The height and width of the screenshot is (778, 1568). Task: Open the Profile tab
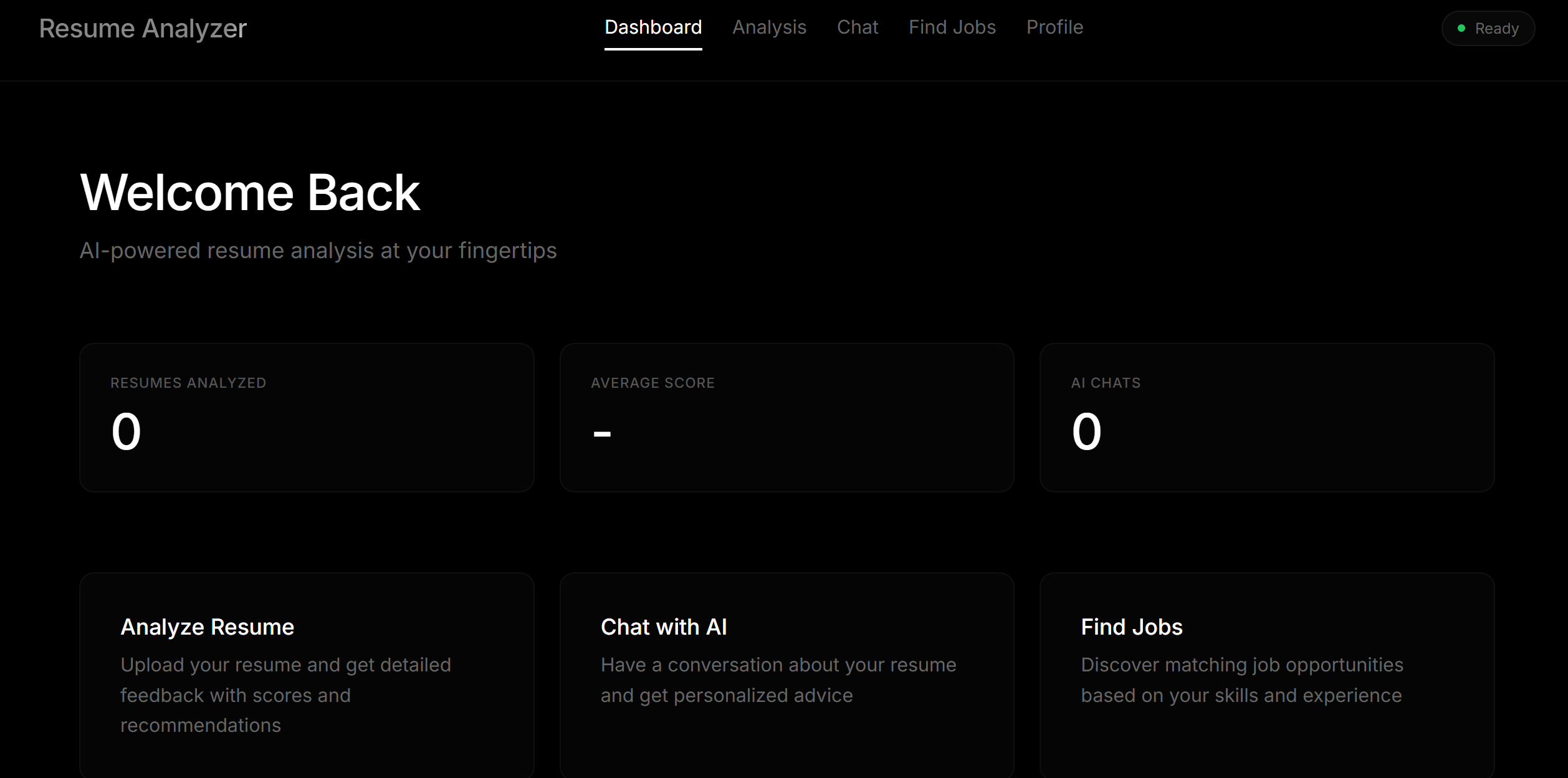1054,27
